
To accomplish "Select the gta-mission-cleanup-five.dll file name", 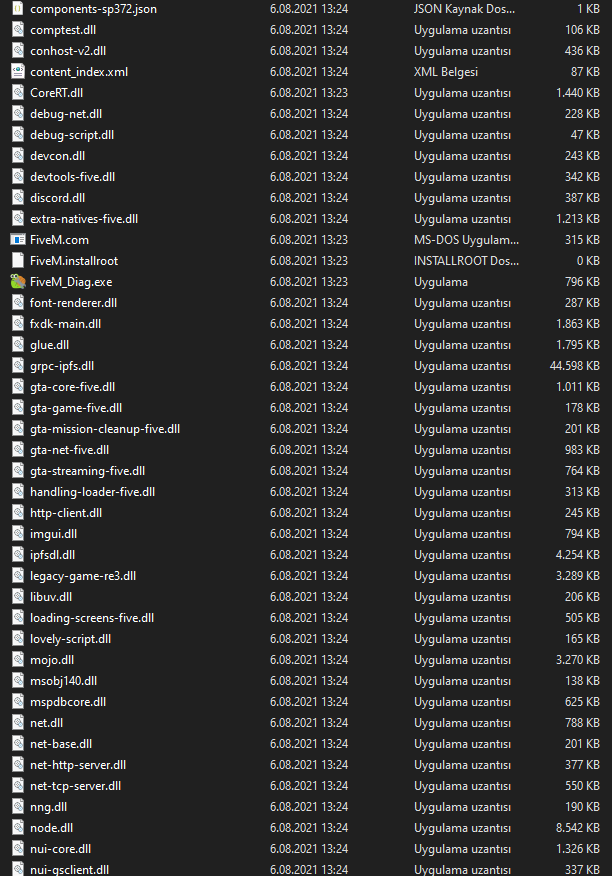I will (x=105, y=429).
